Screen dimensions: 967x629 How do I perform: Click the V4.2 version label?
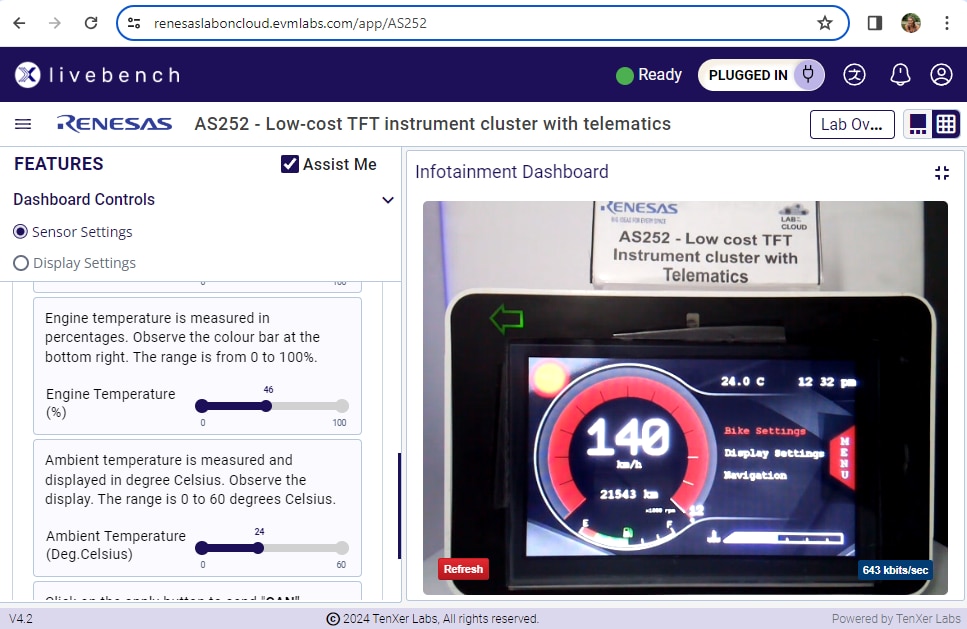pos(21,619)
